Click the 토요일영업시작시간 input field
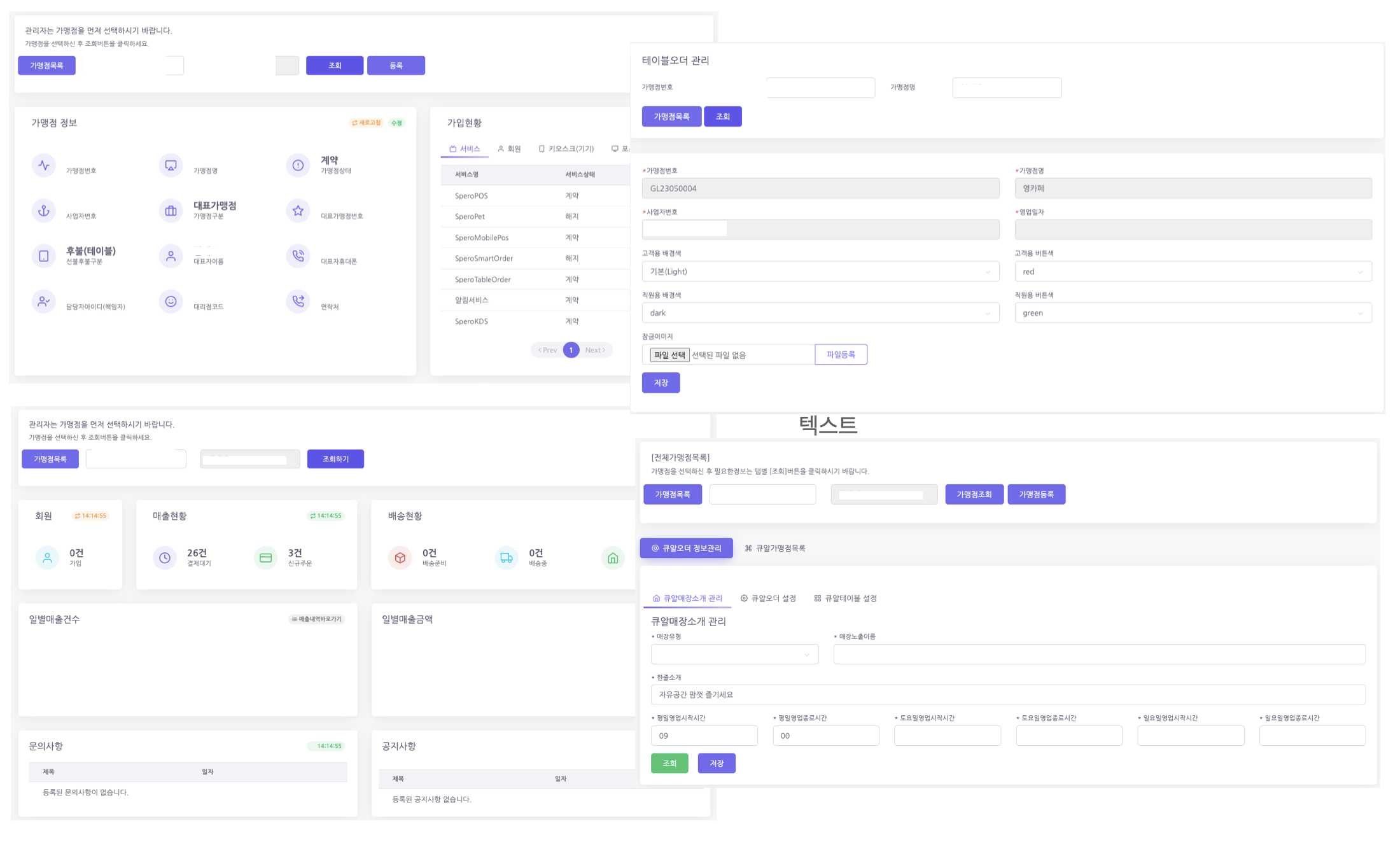This screenshot has width=1400, height=854. point(947,736)
